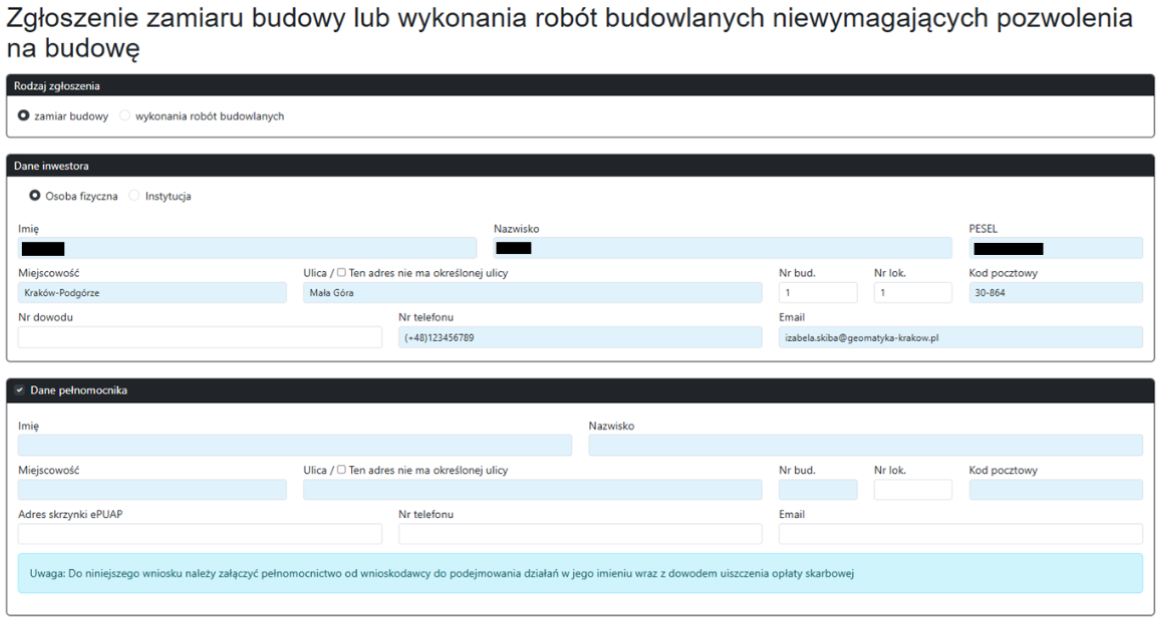Click the investor "Imię" input field
1161x617 pixels.
coord(250,247)
